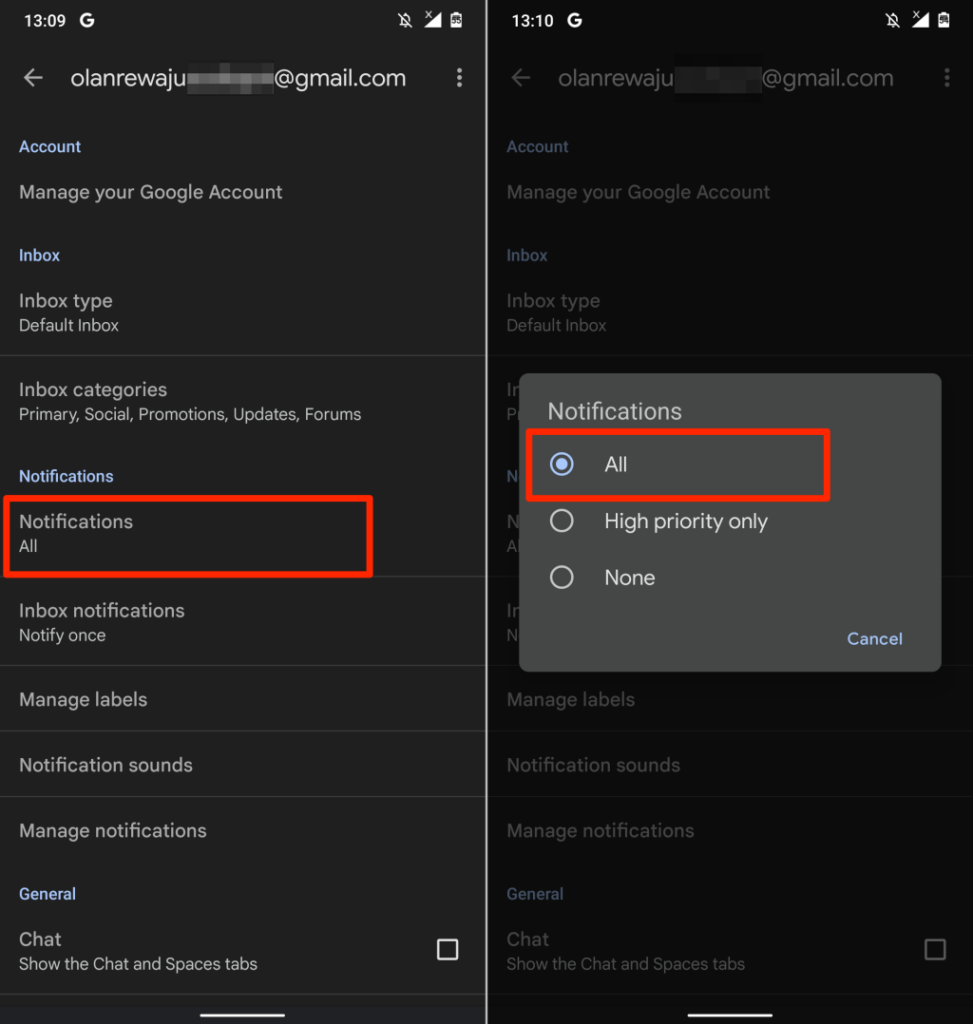
Task: Tap the battery icon in the status bar
Action: pos(459,19)
